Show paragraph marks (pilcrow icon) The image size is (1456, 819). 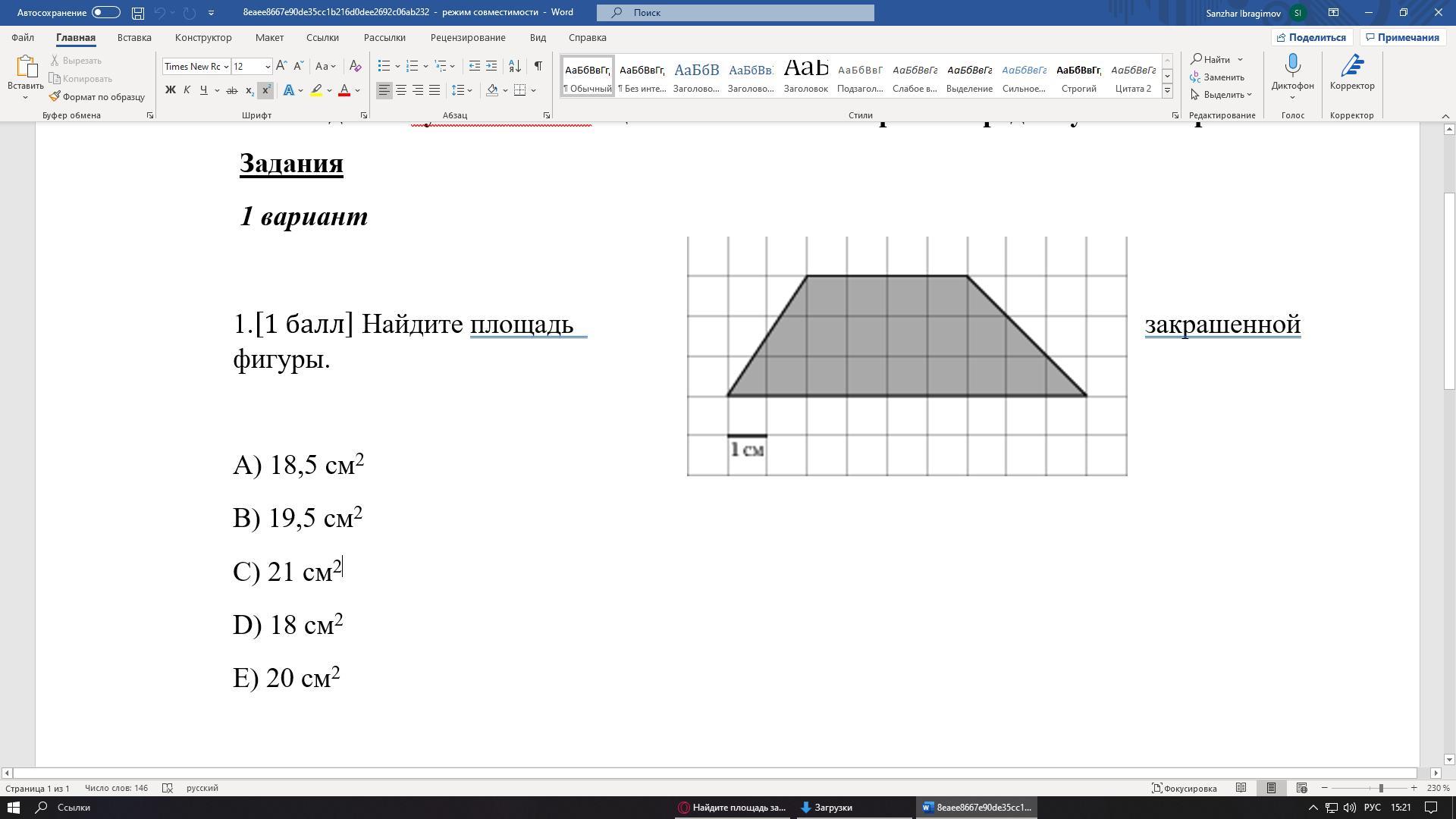538,66
